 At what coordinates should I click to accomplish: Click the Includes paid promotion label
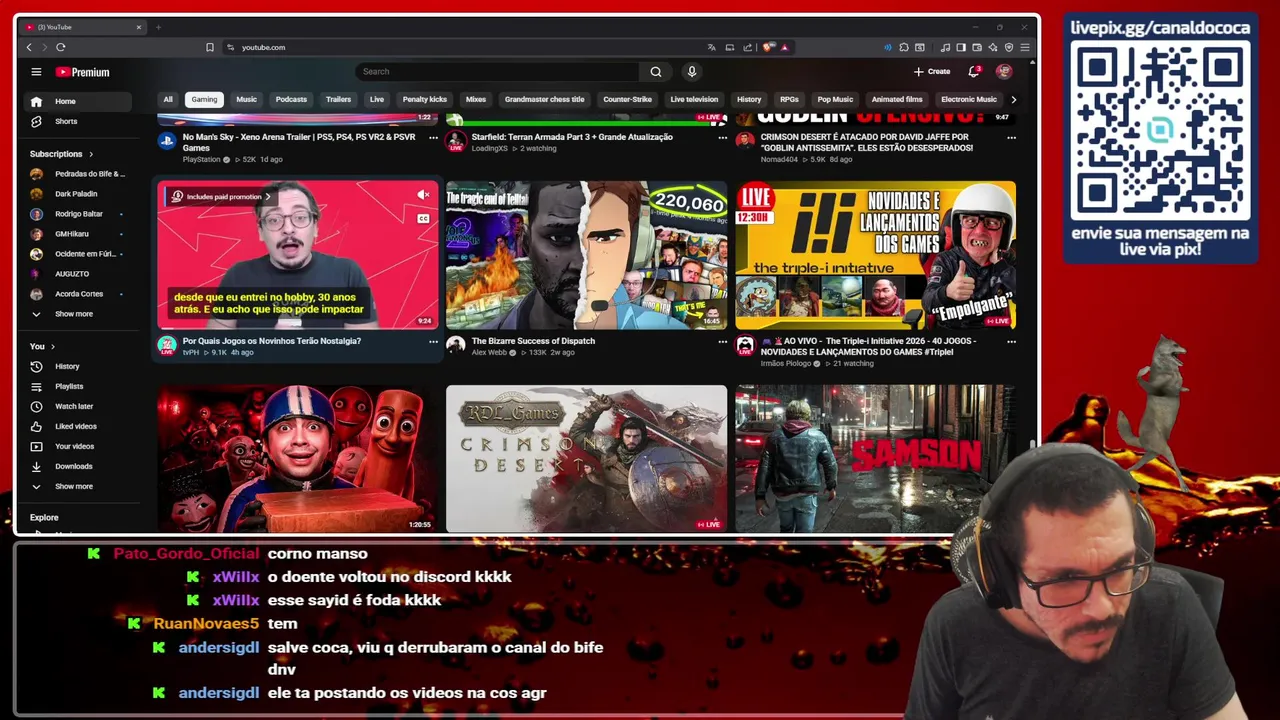223,197
